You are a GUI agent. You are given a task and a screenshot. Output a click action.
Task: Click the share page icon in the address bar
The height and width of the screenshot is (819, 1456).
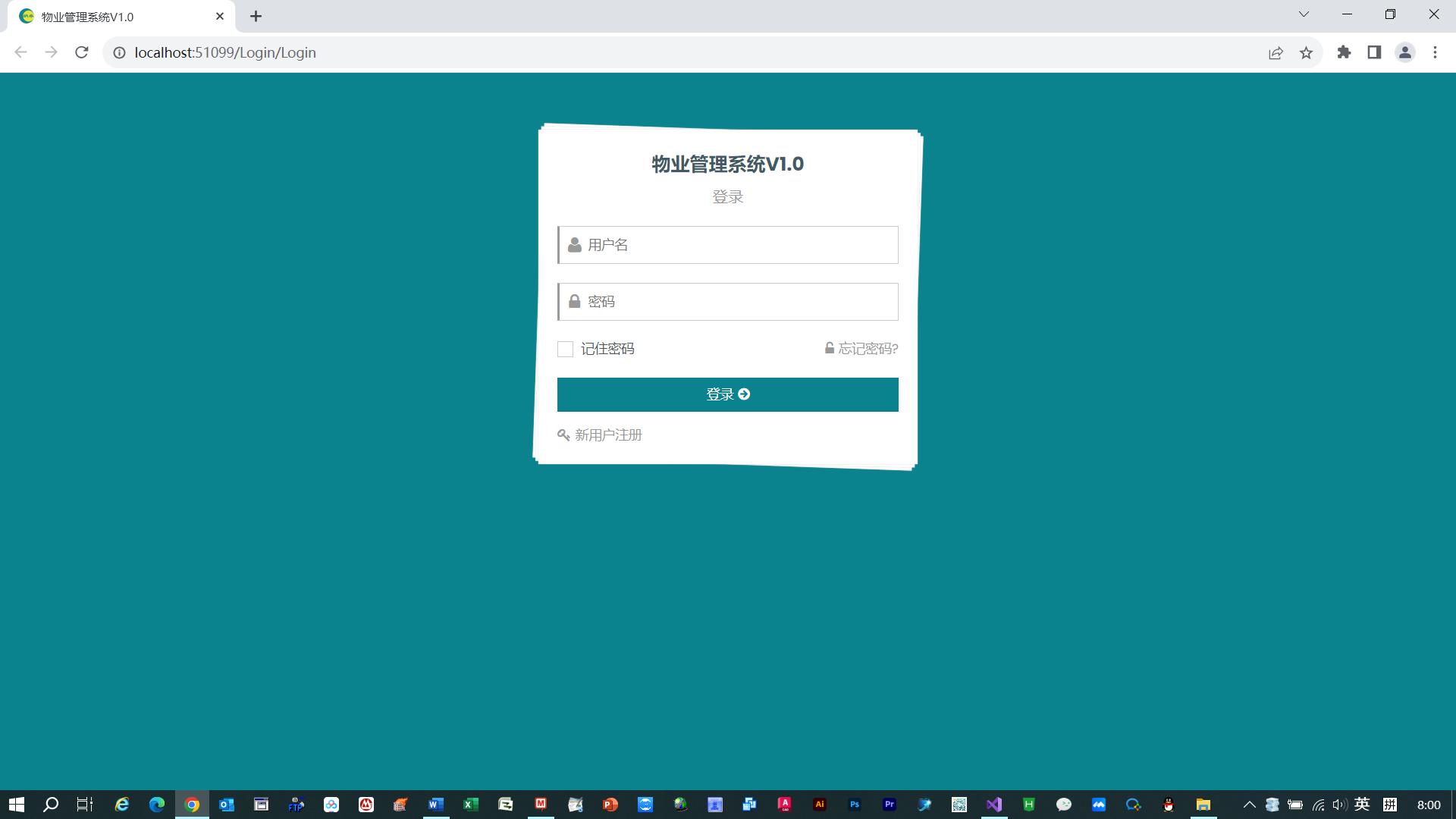pos(1276,52)
